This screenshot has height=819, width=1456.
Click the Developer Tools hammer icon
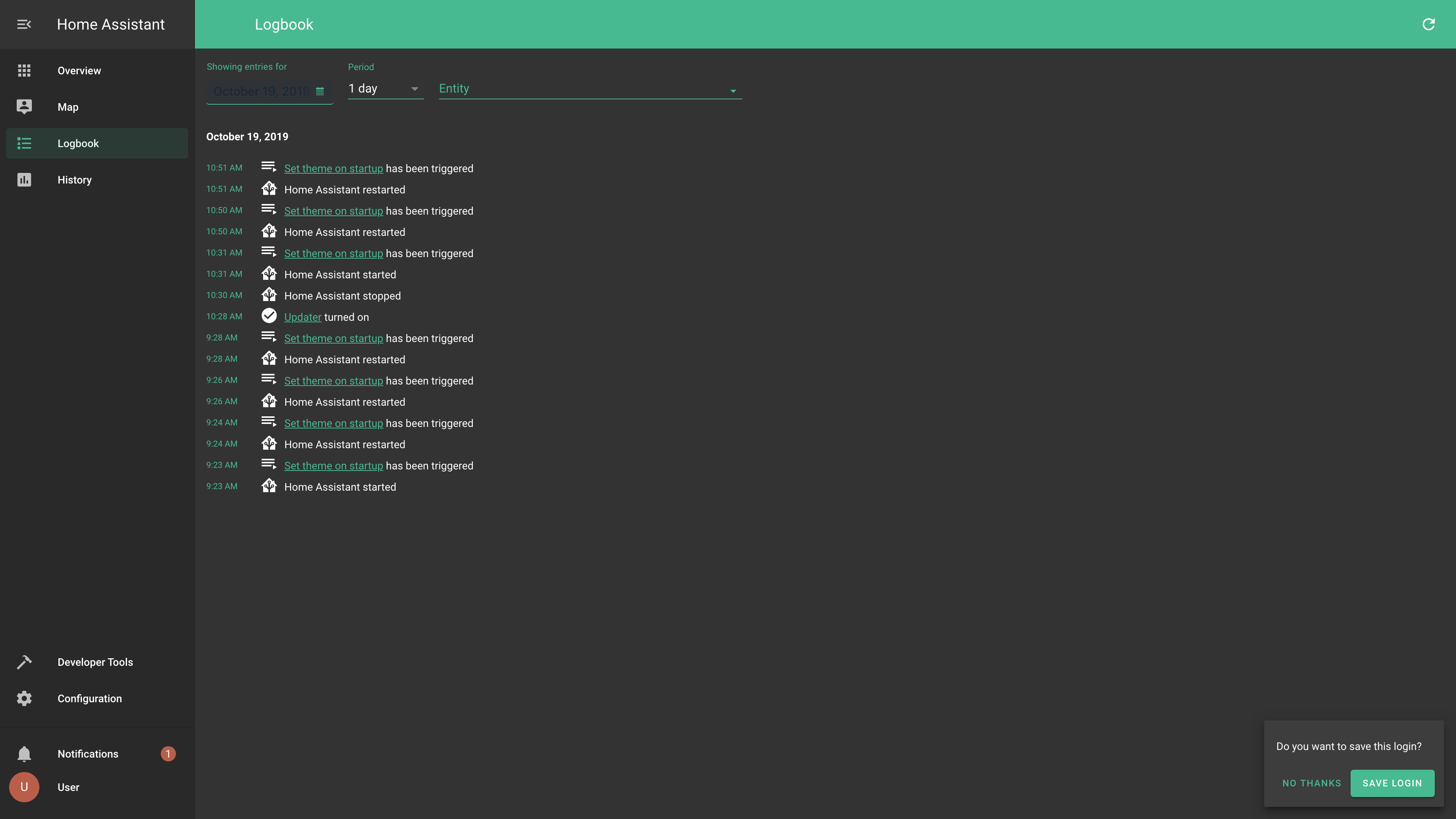(x=24, y=662)
